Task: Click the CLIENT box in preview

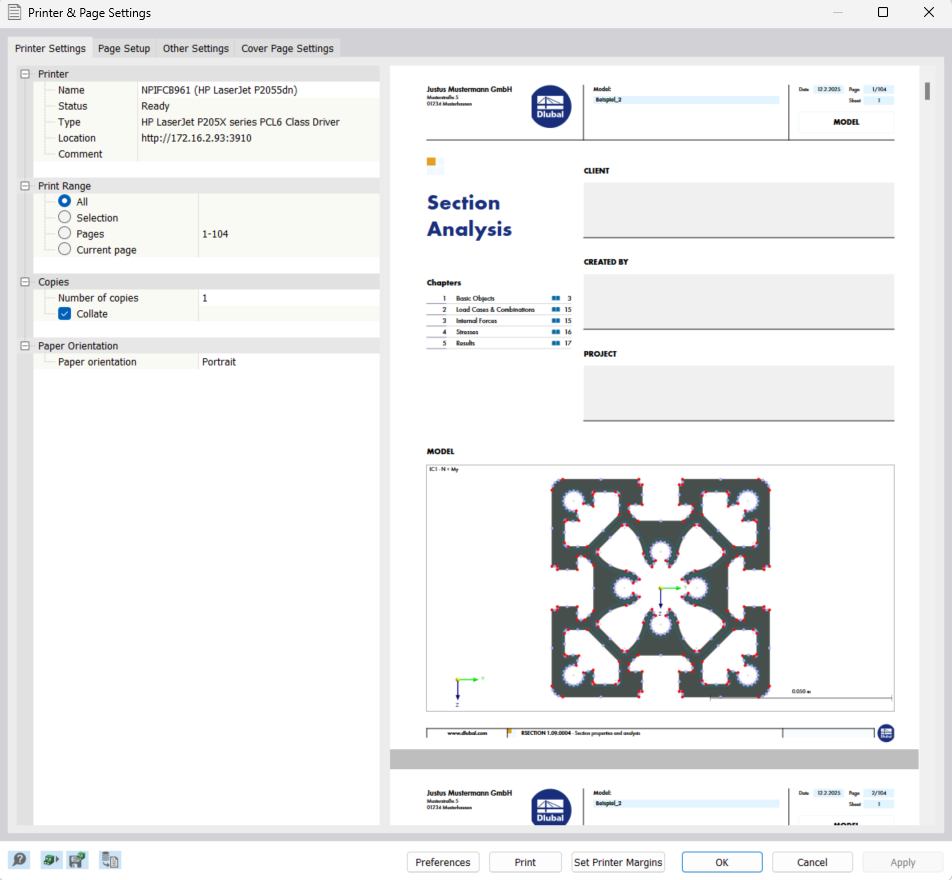Action: (x=738, y=210)
